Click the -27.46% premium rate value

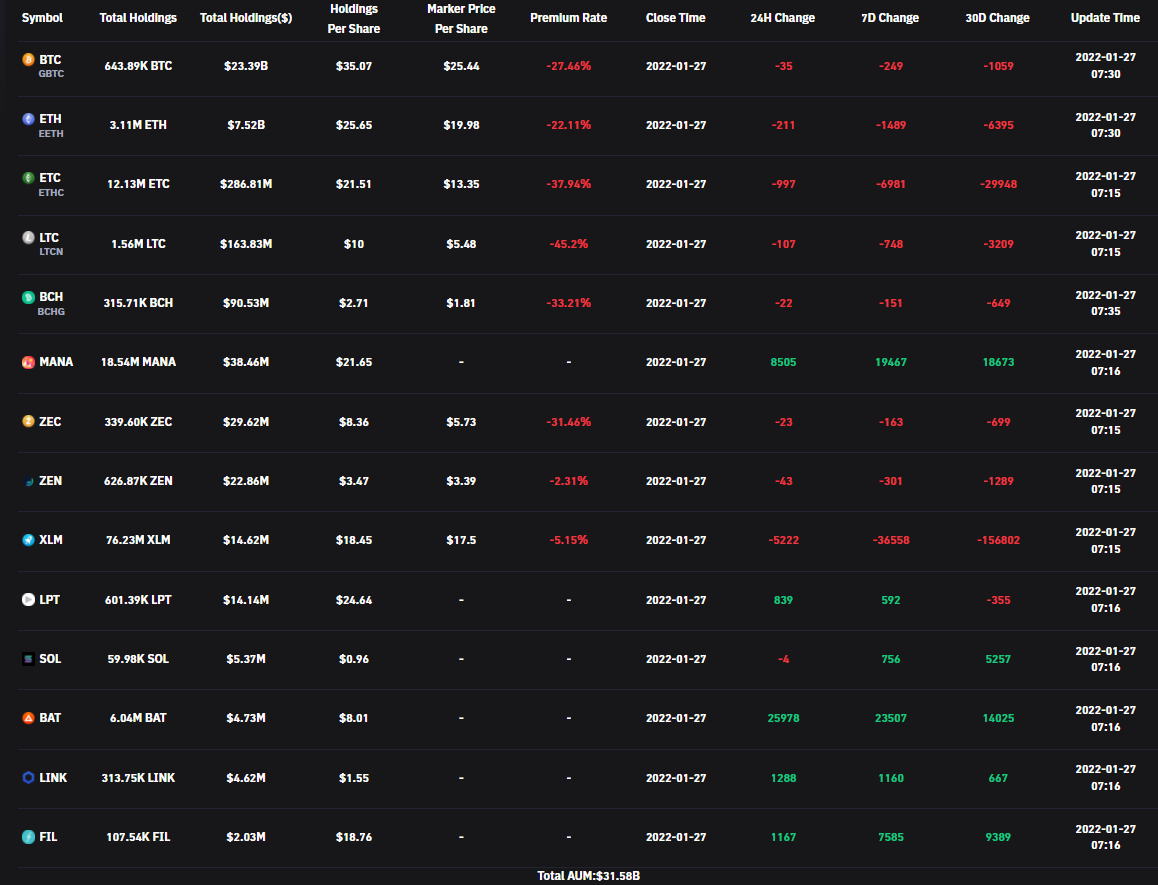tap(569, 66)
